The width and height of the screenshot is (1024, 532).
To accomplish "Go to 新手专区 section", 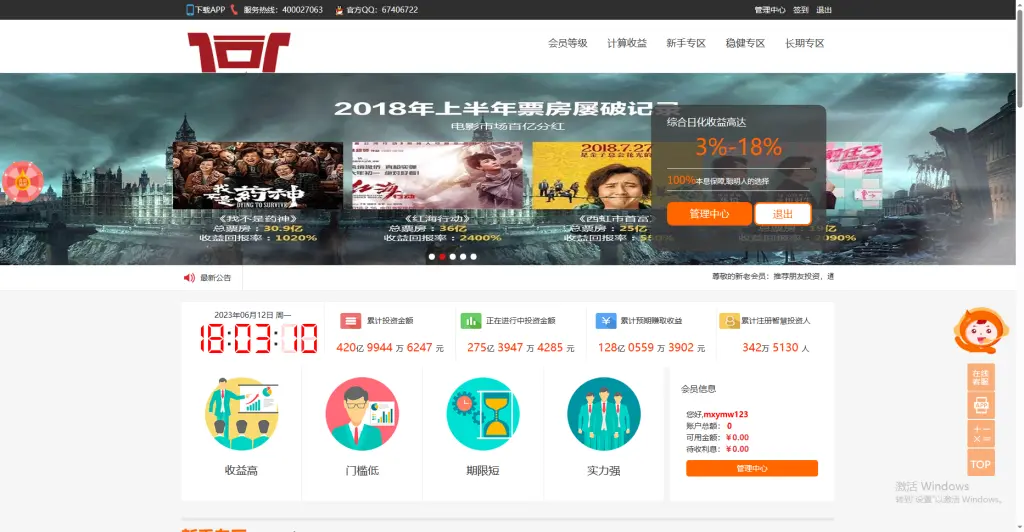I will (x=686, y=44).
